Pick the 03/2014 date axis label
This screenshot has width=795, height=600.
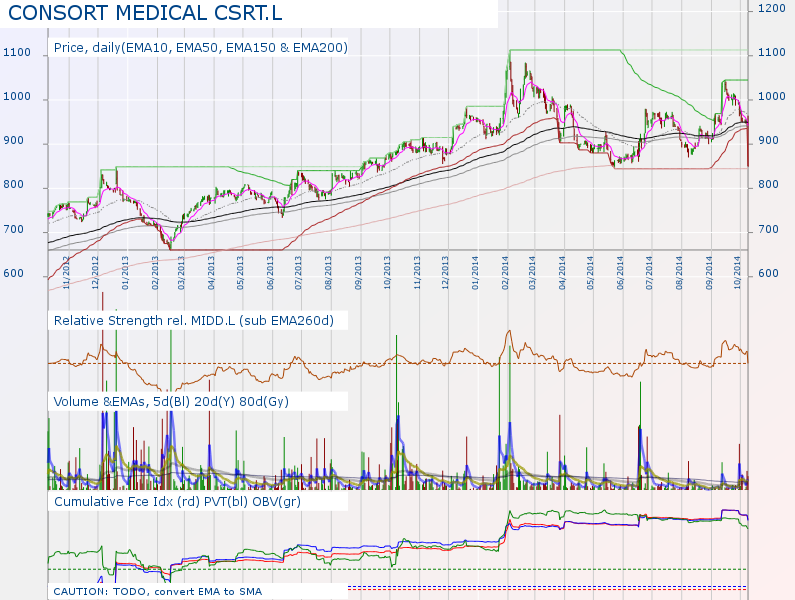coord(532,272)
